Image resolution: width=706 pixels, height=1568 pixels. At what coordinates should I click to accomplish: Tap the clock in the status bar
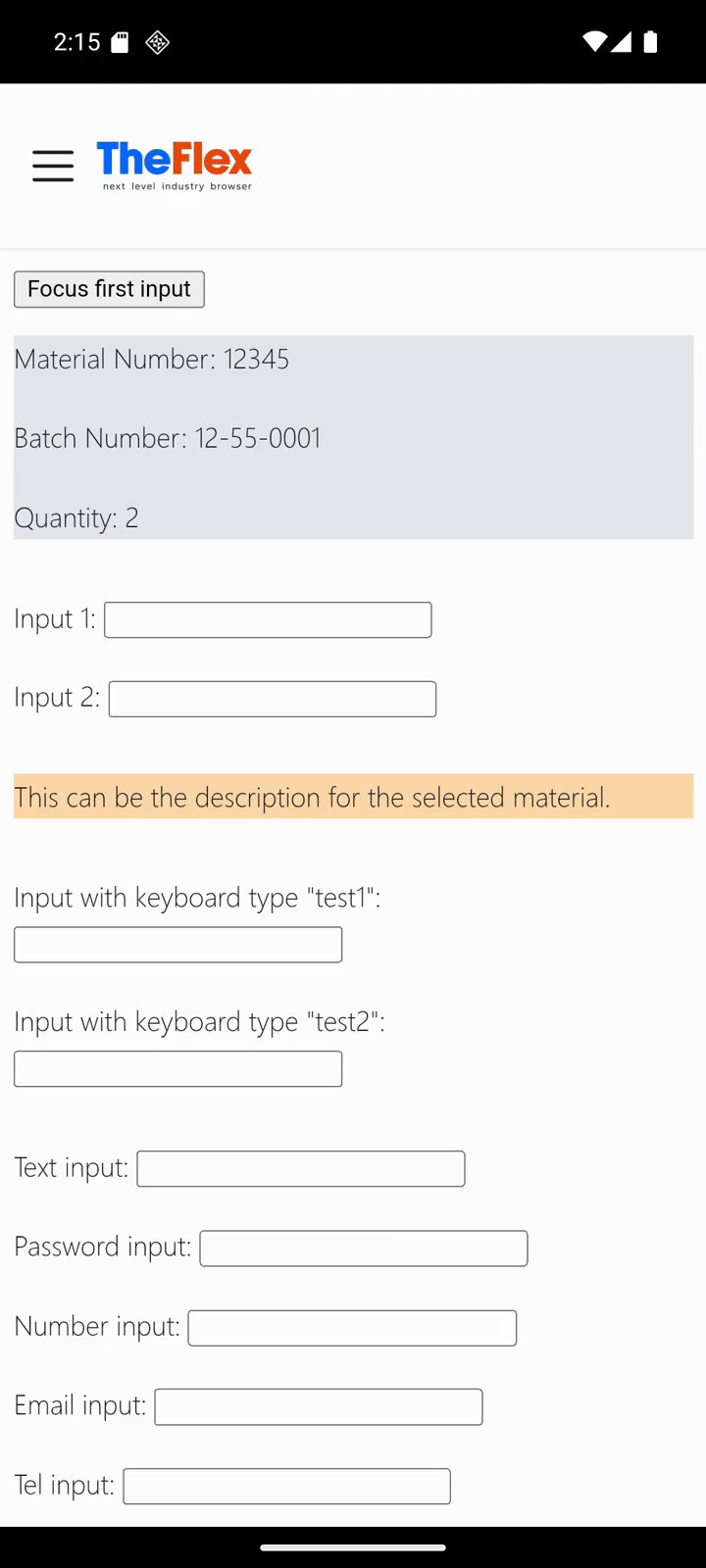click(77, 42)
